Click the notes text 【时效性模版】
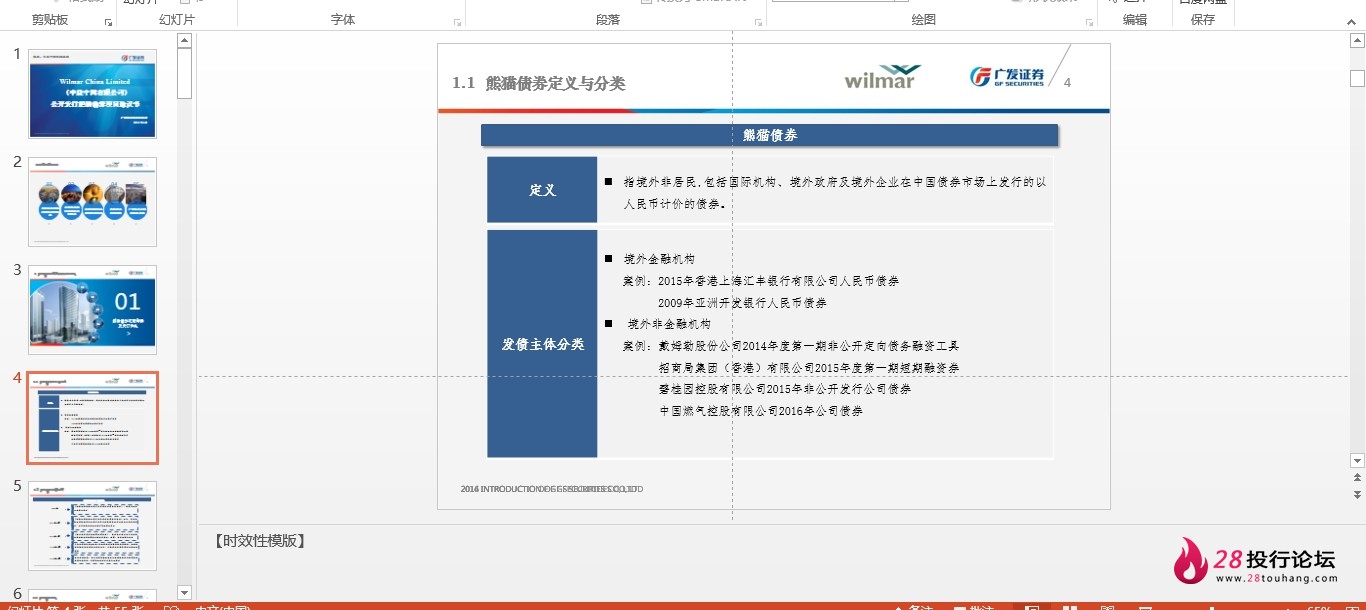Viewport: 1366px width, 610px height. point(259,541)
